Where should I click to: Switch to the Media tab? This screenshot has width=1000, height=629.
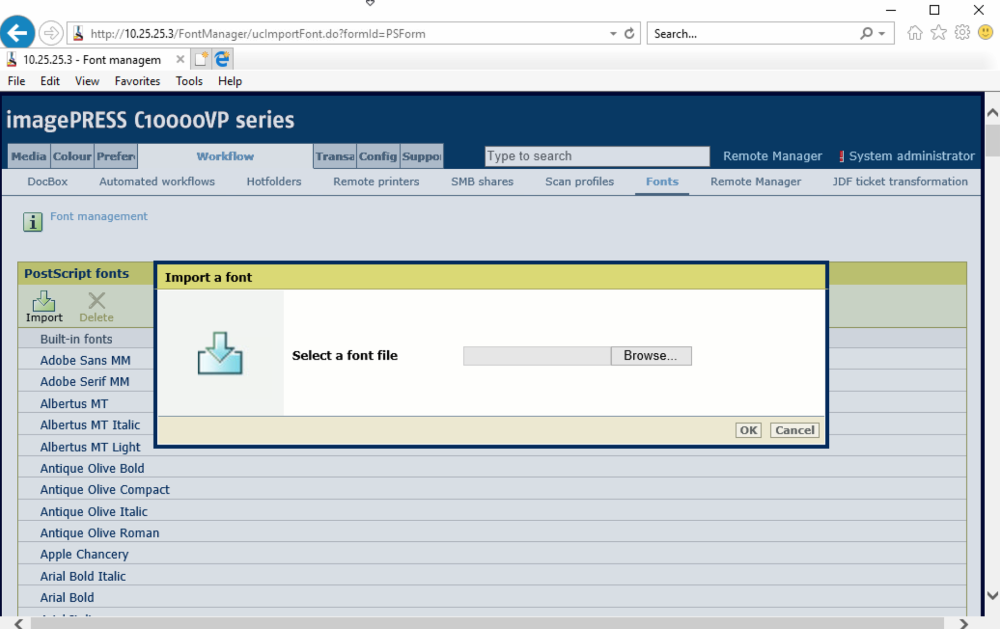(x=29, y=156)
